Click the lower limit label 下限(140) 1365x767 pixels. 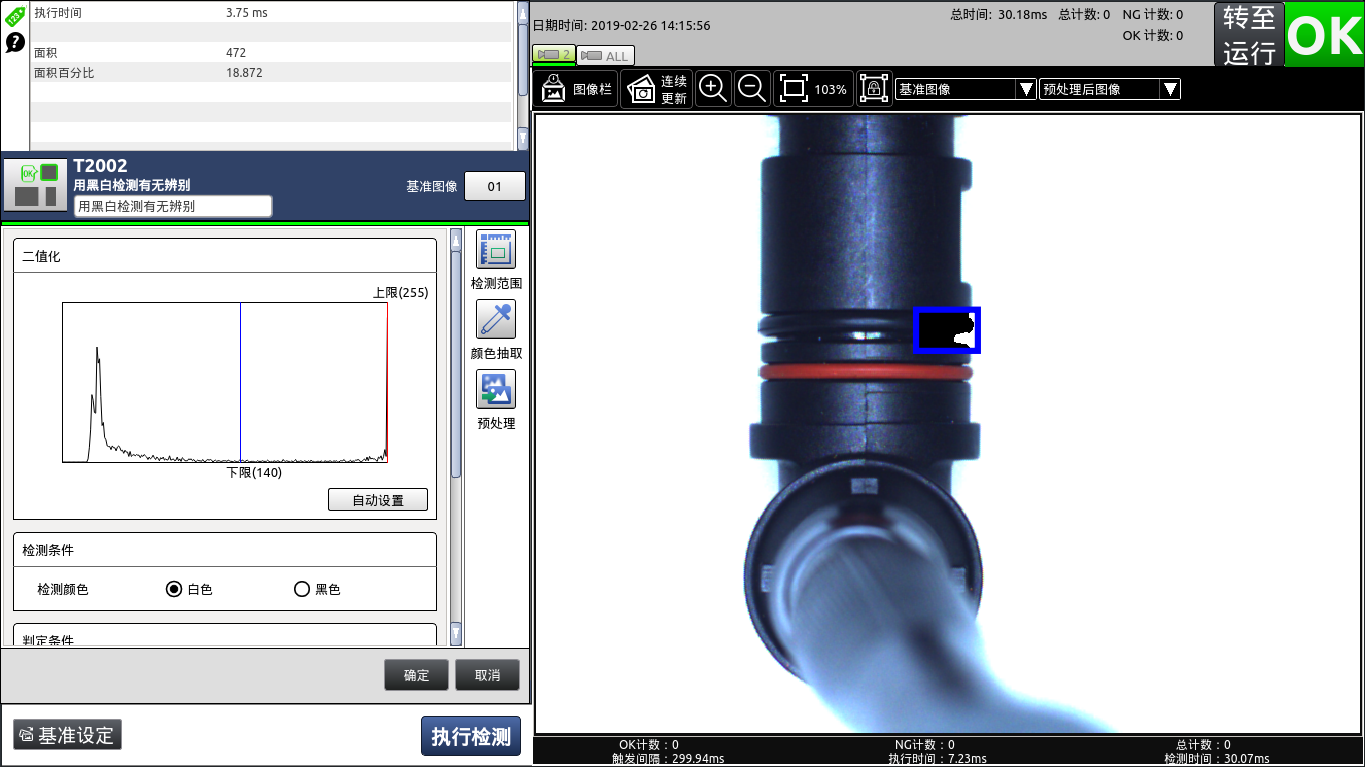pyautogui.click(x=254, y=472)
